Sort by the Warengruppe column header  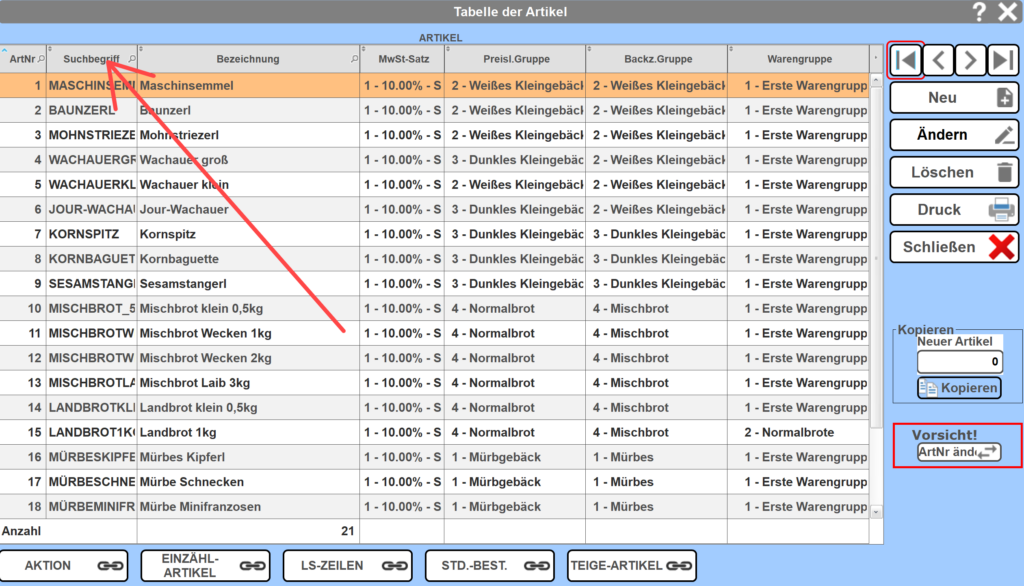[799, 59]
